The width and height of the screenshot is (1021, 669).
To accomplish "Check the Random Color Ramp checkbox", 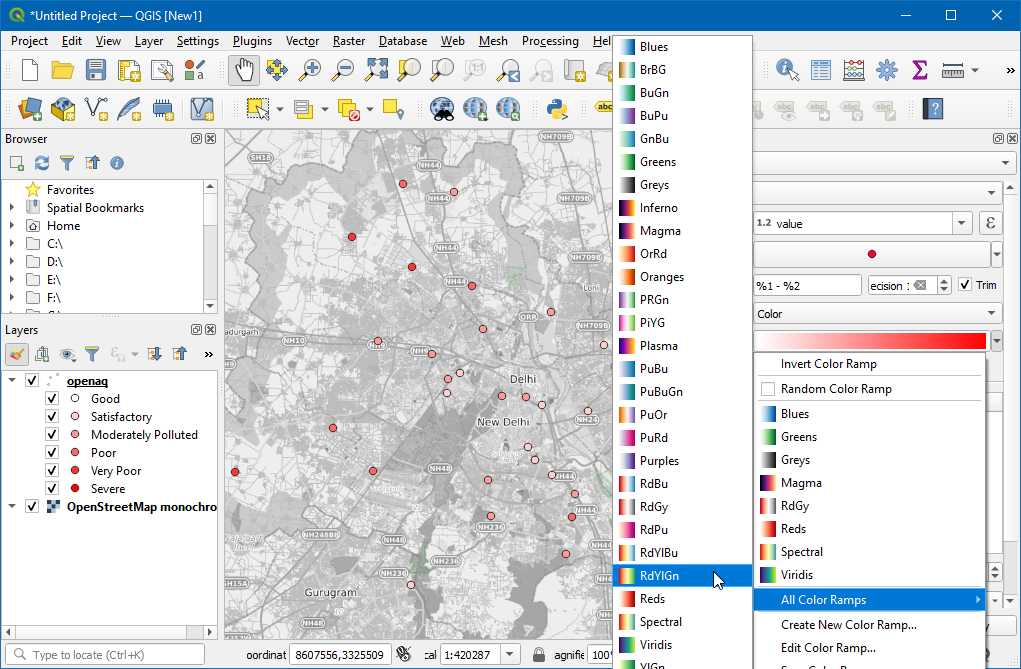I will point(768,389).
